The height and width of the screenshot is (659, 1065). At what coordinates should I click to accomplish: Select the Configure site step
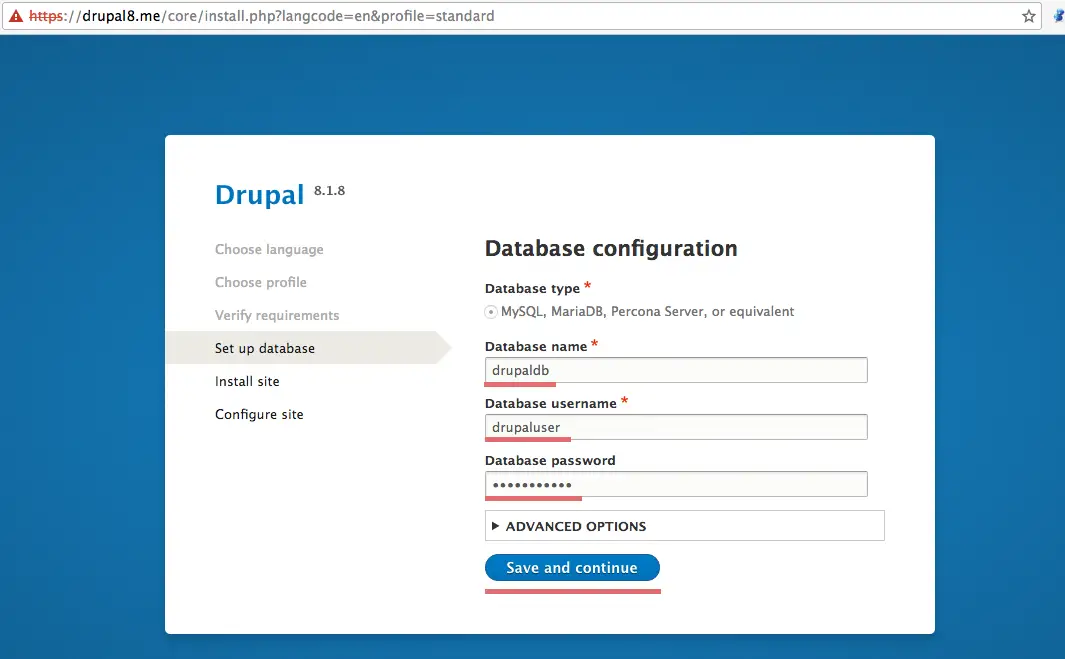259,414
